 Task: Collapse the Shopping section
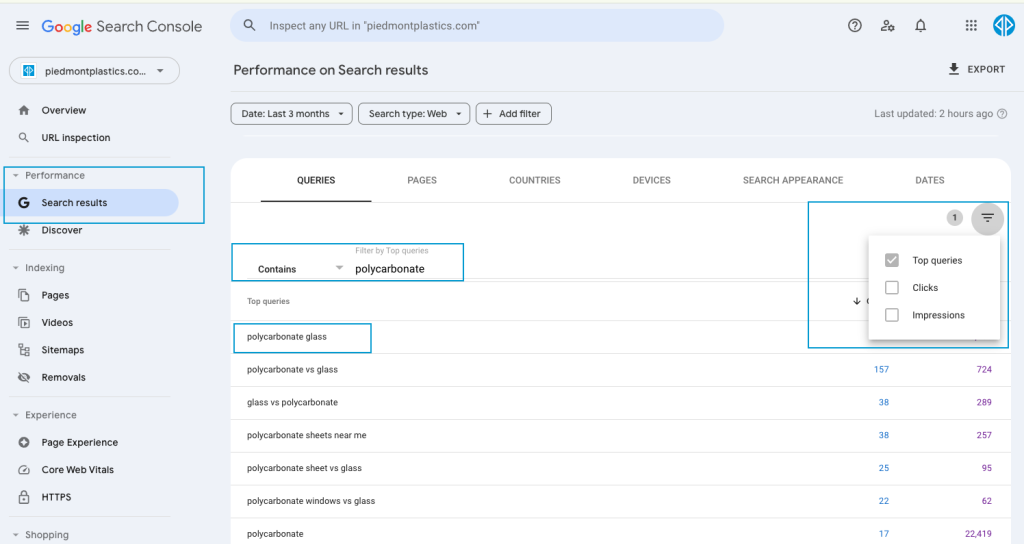(x=16, y=535)
